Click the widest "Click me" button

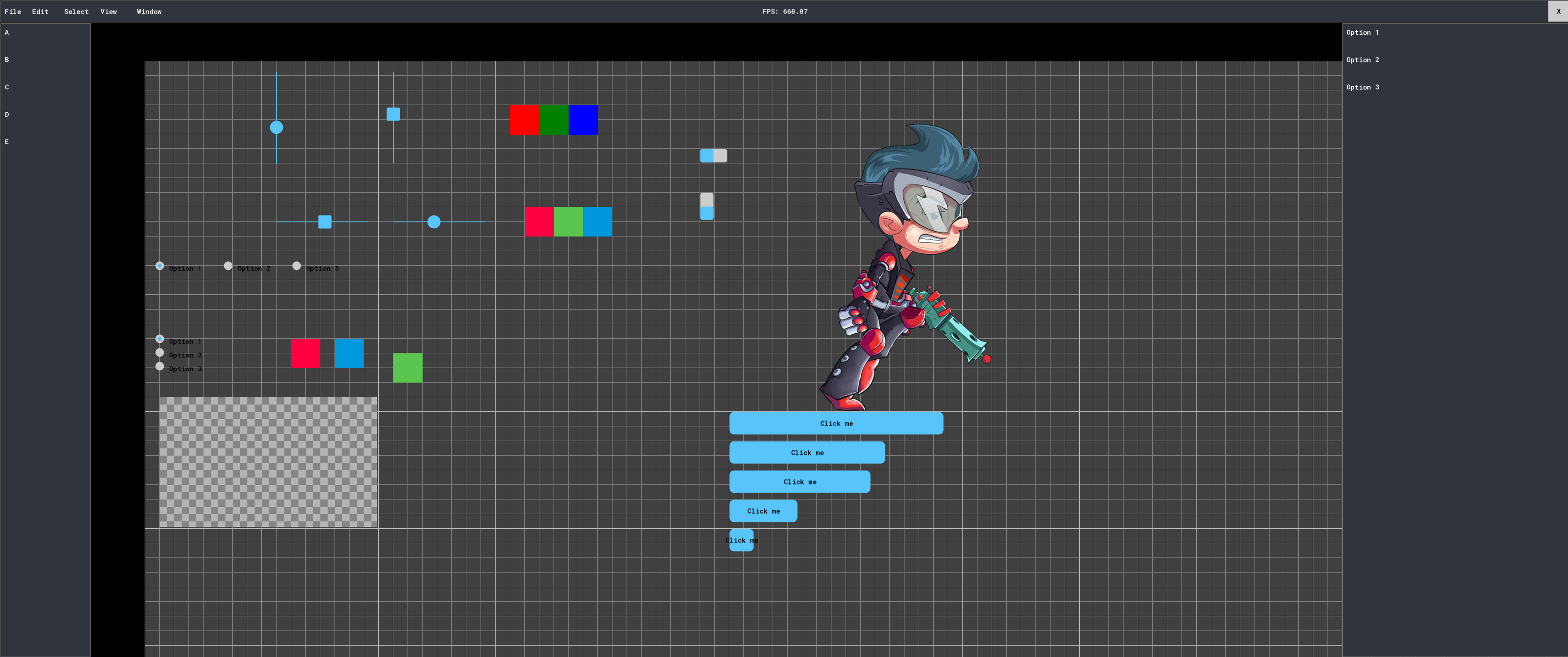click(836, 423)
